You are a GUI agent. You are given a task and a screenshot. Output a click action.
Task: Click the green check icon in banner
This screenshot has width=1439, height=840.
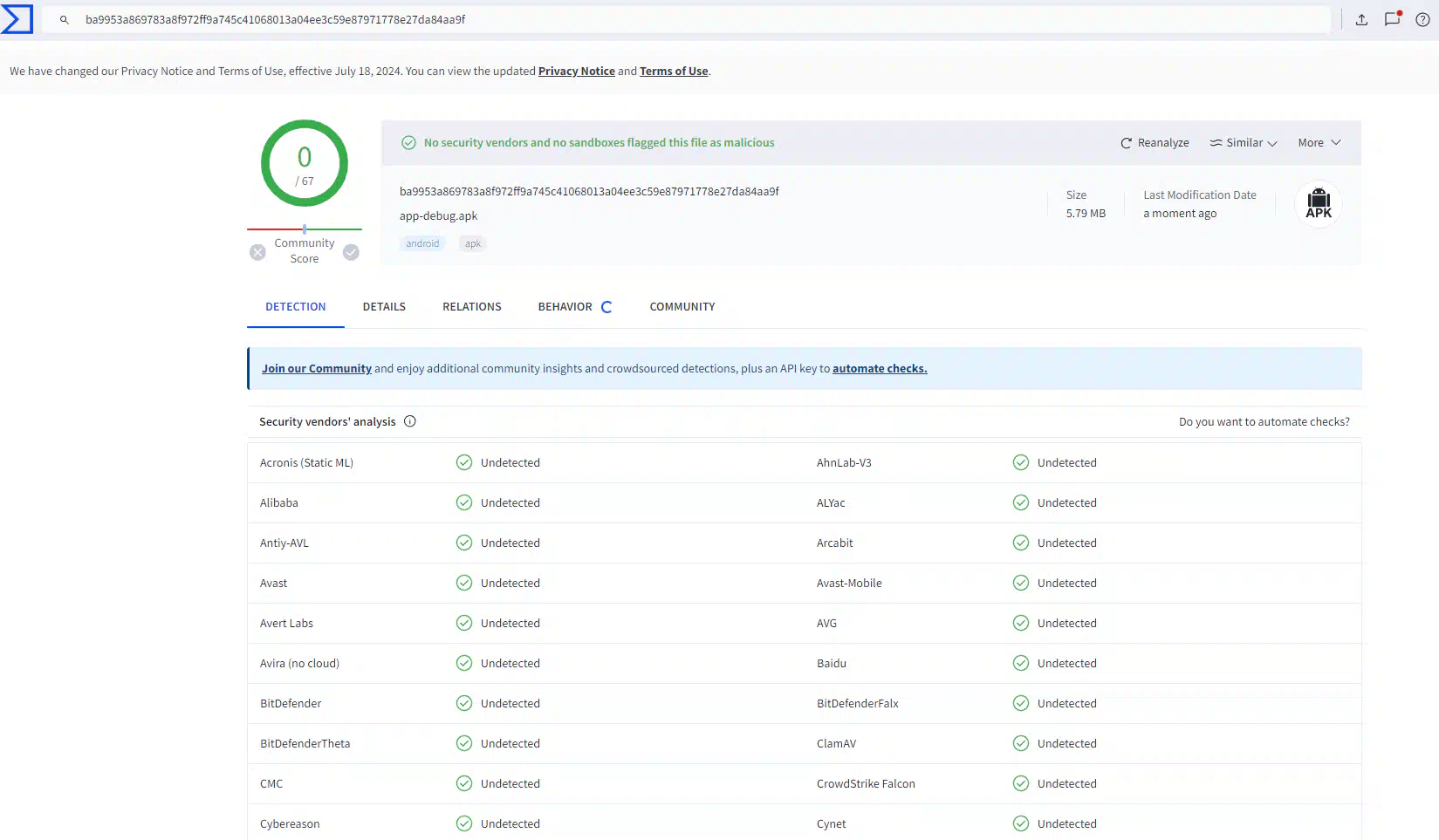point(408,142)
